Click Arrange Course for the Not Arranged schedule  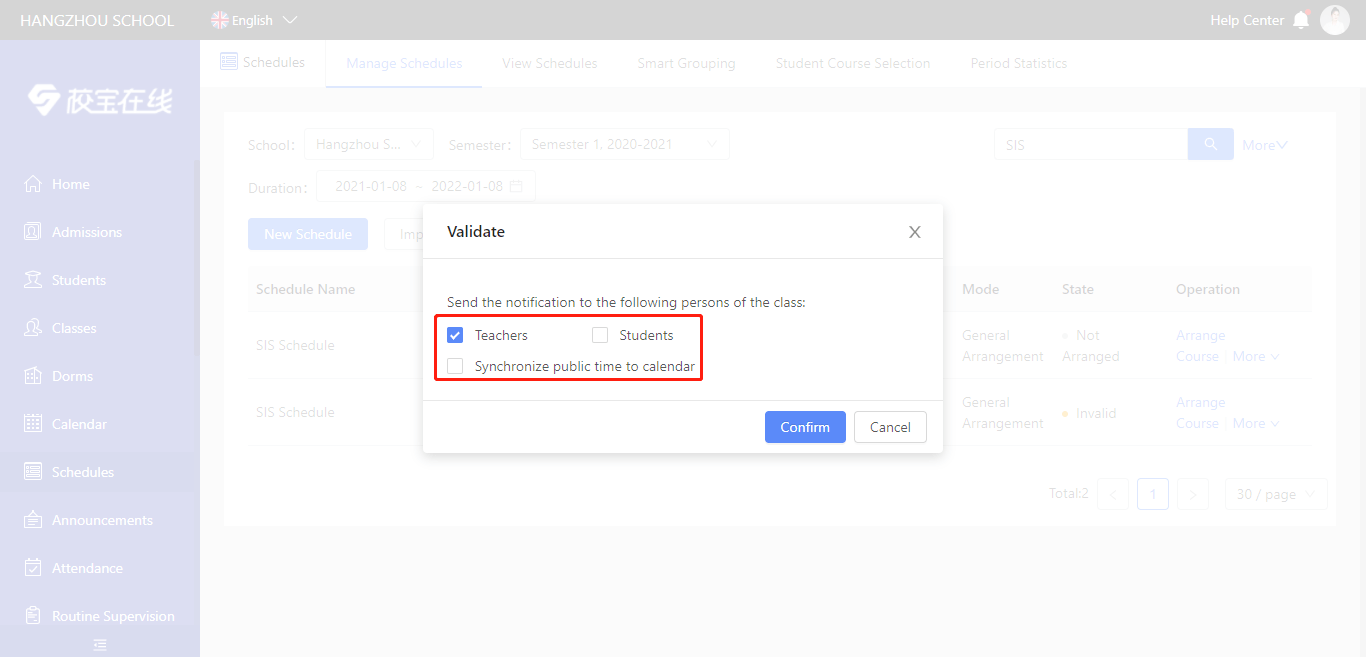point(1200,345)
